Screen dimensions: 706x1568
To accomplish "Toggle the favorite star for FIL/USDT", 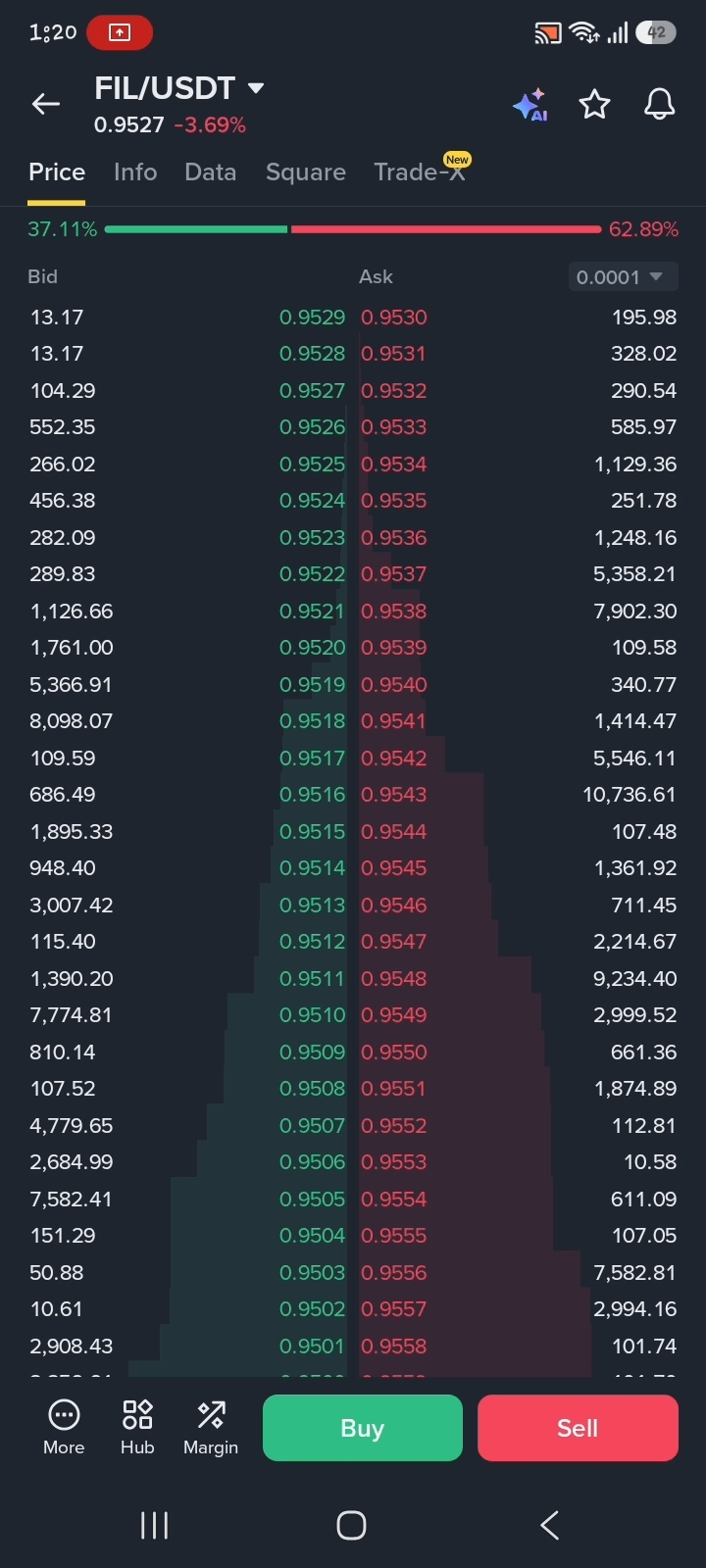I will (x=594, y=104).
